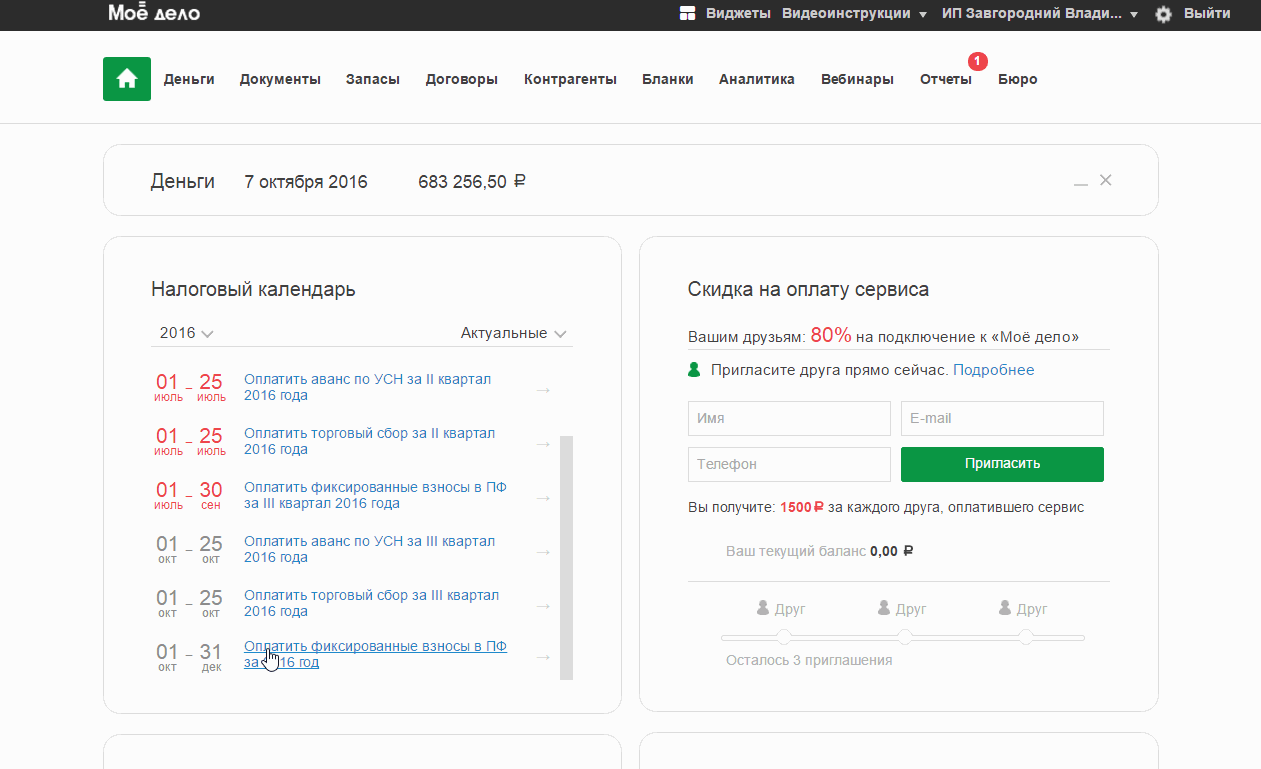Open the ИП Завгородний account dropdown

[x=1040, y=13]
